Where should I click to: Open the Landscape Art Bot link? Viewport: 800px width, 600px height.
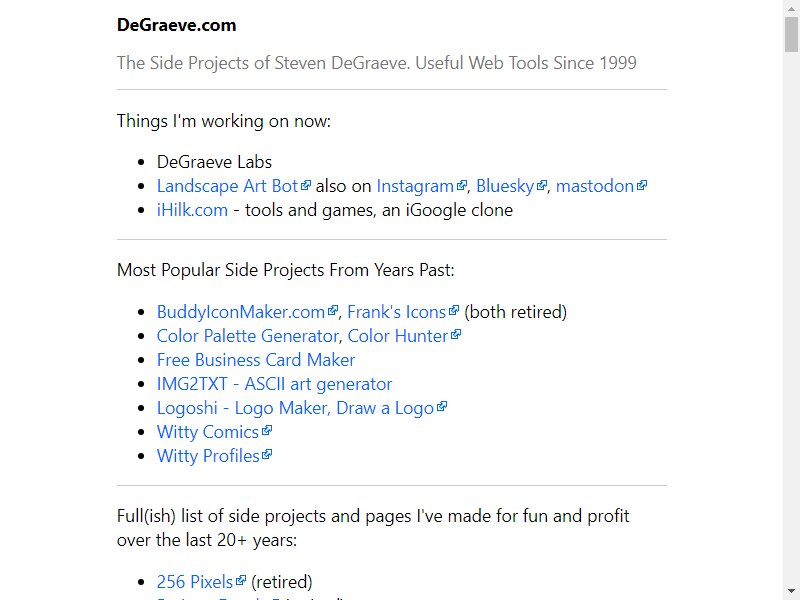[227, 186]
